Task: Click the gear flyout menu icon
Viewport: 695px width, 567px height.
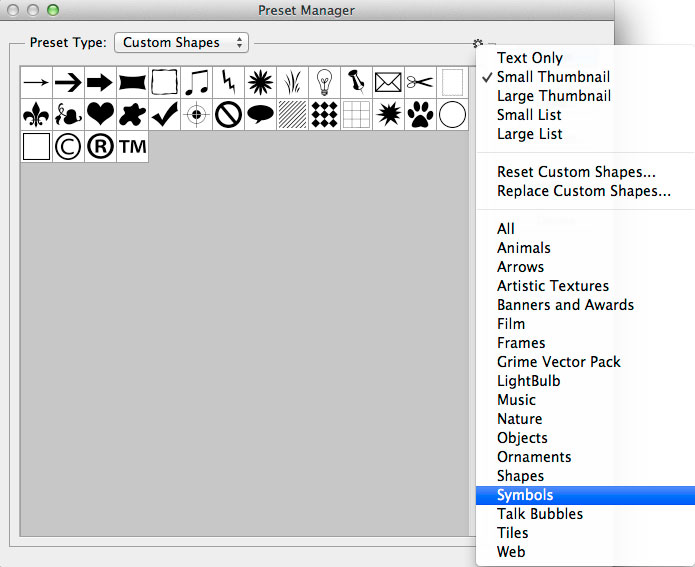Action: (x=478, y=44)
